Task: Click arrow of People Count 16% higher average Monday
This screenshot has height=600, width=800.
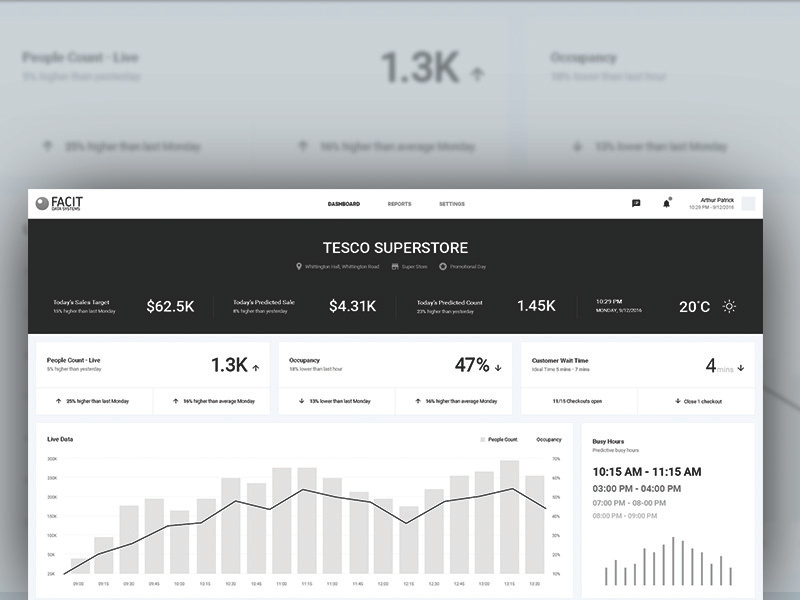Action: (x=176, y=401)
